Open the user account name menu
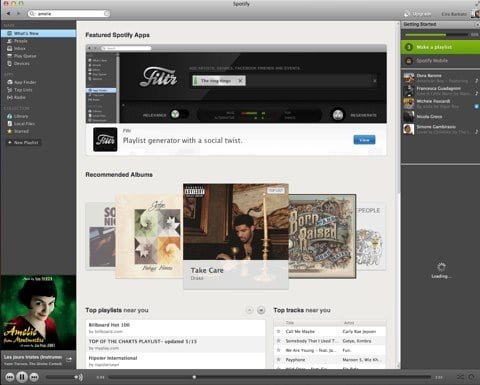 (x=454, y=14)
